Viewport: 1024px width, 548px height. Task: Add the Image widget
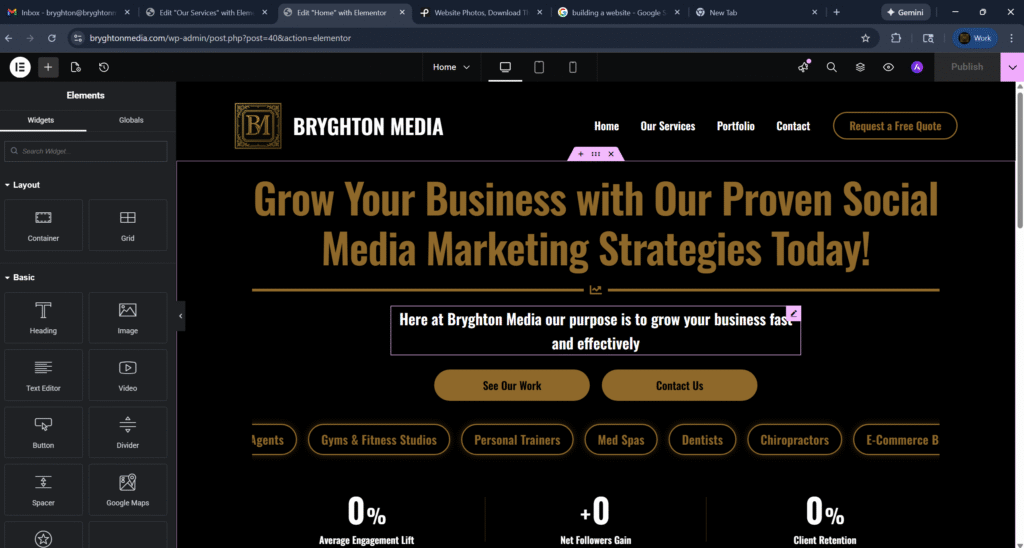pyautogui.click(x=127, y=317)
